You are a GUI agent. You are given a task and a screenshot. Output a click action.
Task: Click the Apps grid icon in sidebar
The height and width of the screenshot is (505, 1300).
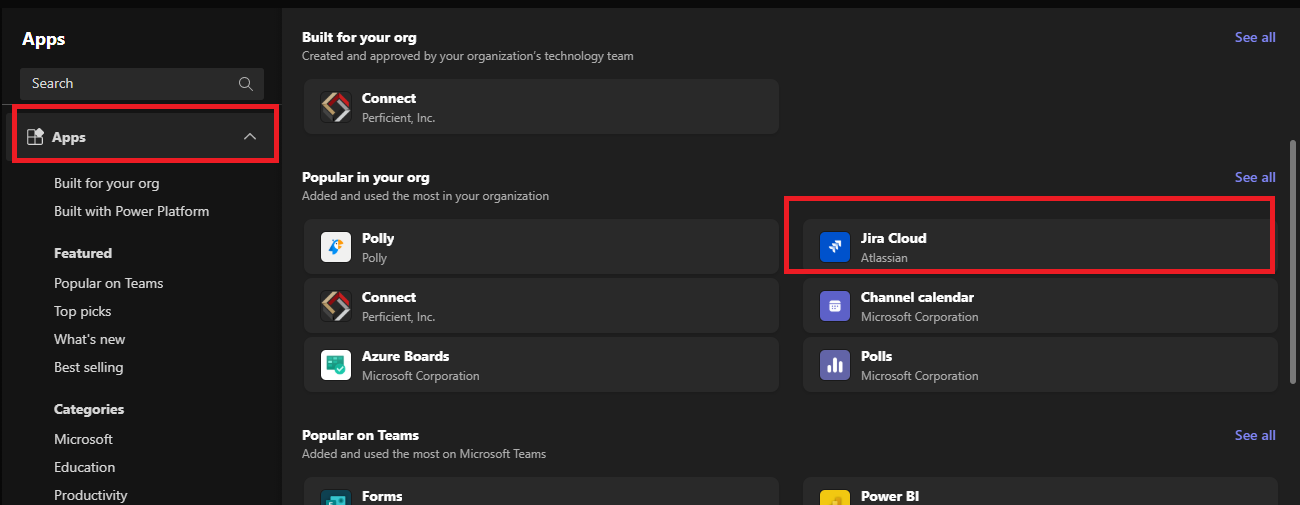35,137
